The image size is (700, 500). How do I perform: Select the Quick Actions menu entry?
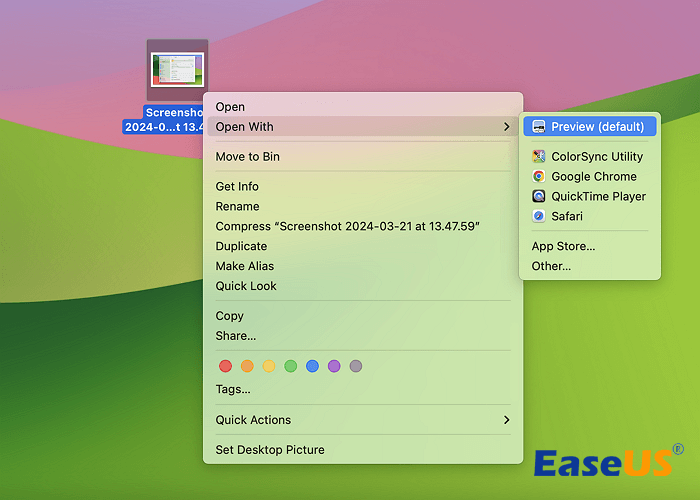pyautogui.click(x=363, y=420)
